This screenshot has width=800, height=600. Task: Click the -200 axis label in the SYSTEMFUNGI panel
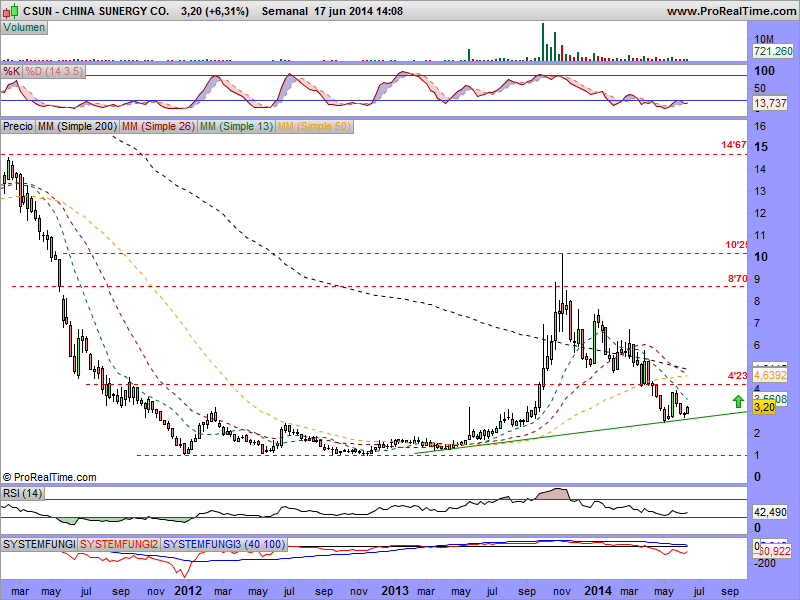pyautogui.click(x=764, y=563)
